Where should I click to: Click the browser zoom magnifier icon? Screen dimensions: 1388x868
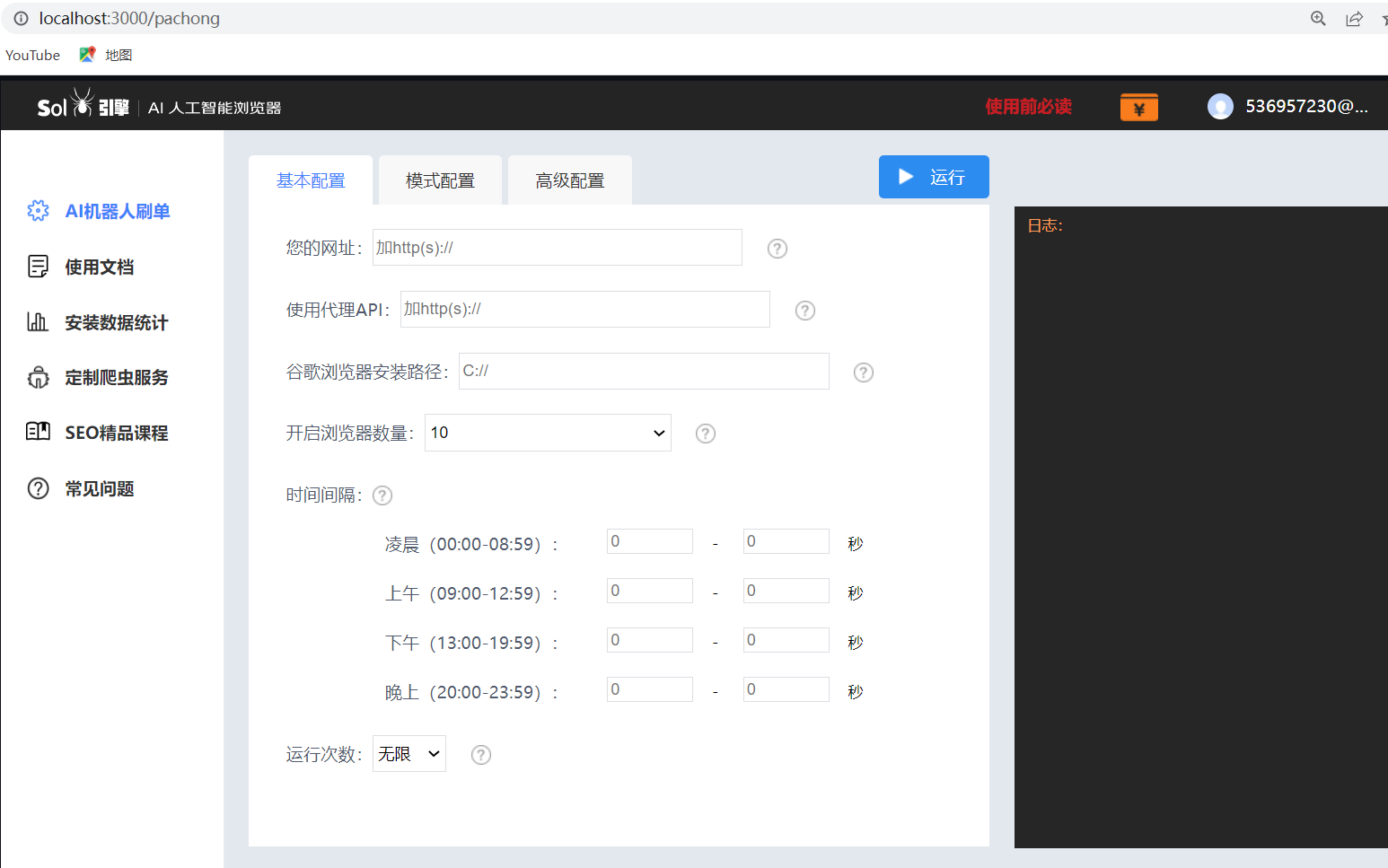tap(1318, 18)
